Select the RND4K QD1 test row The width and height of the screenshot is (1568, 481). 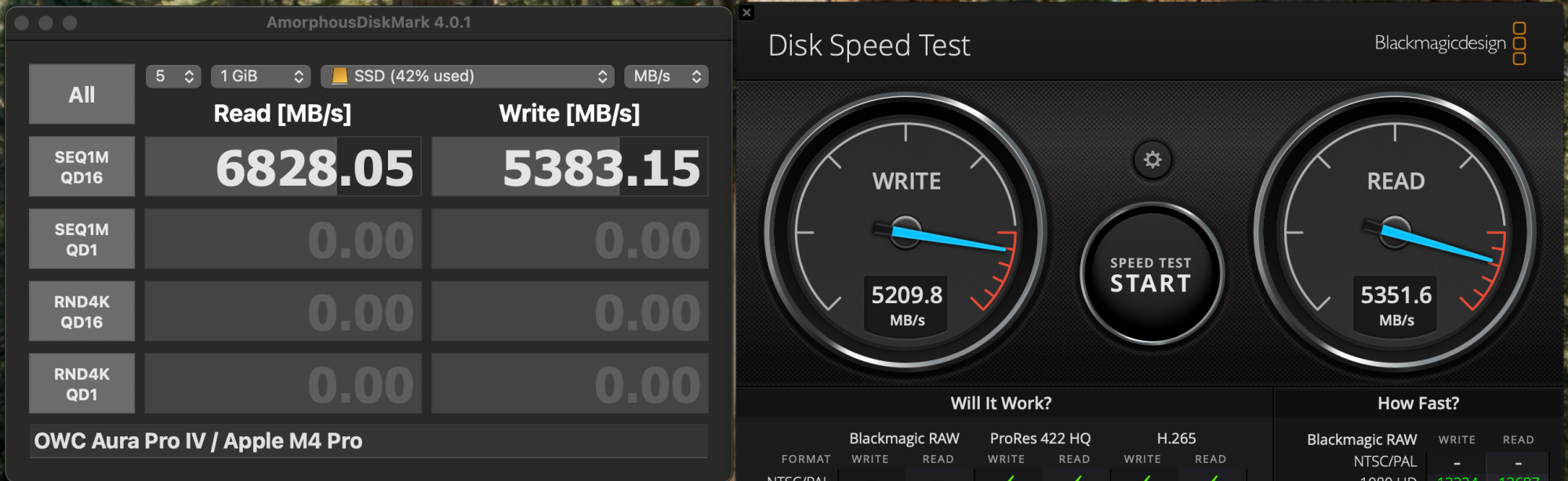tap(82, 382)
